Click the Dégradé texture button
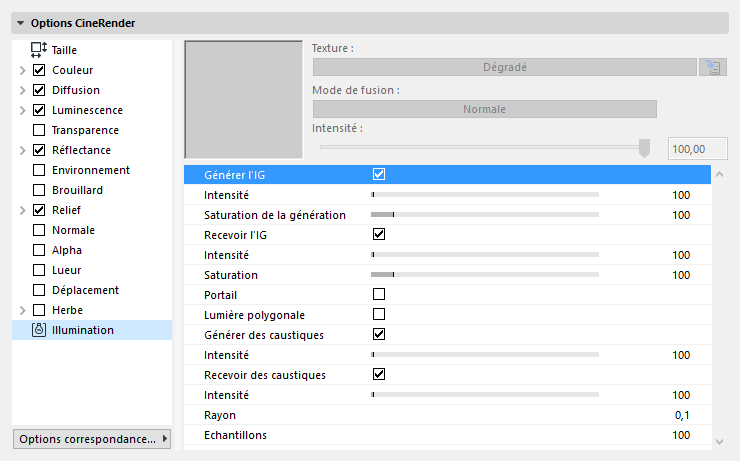The image size is (740, 461). (x=504, y=67)
